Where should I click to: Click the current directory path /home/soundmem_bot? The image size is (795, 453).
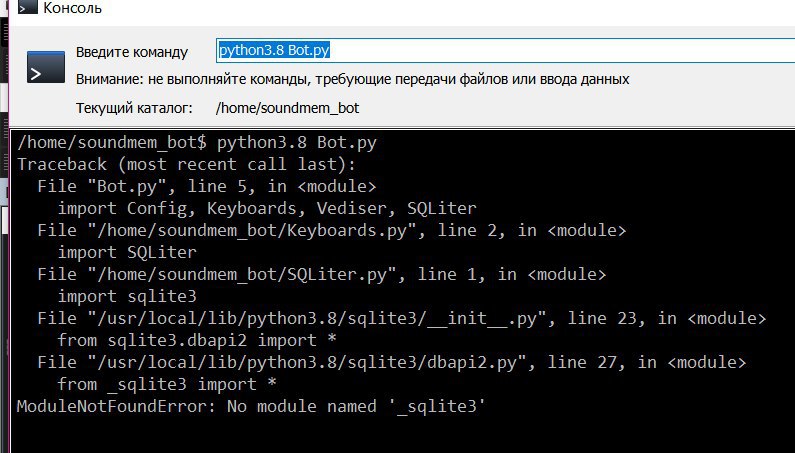coord(287,108)
